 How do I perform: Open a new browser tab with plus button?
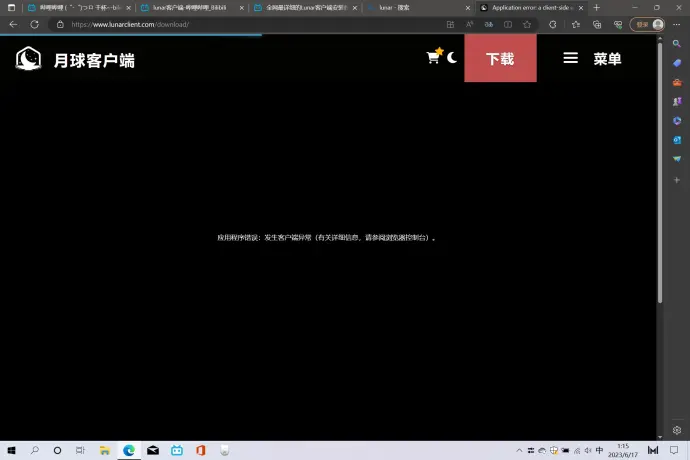[x=597, y=7]
